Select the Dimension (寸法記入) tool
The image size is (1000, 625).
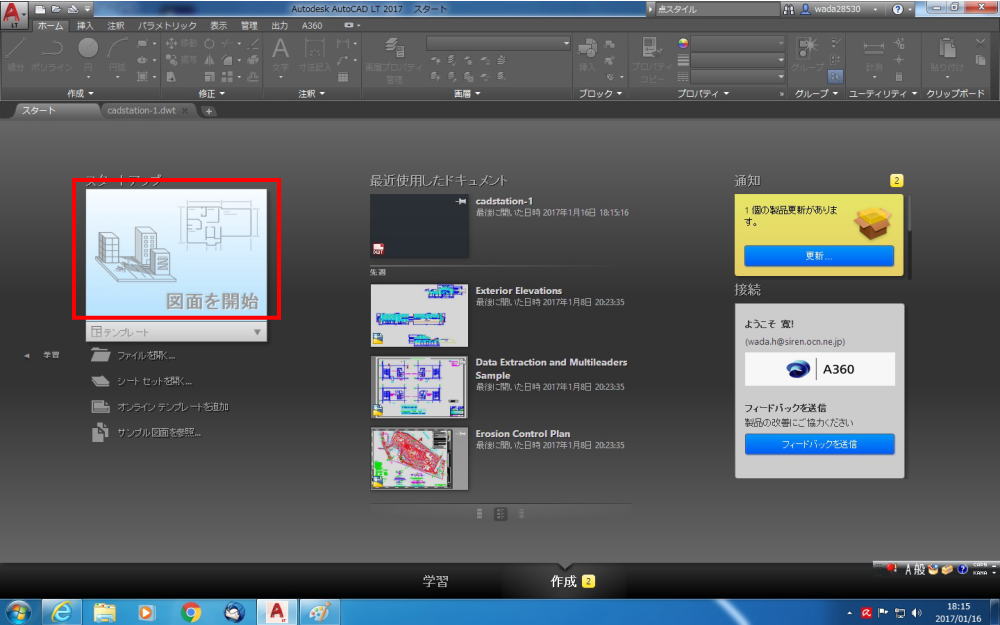[314, 54]
